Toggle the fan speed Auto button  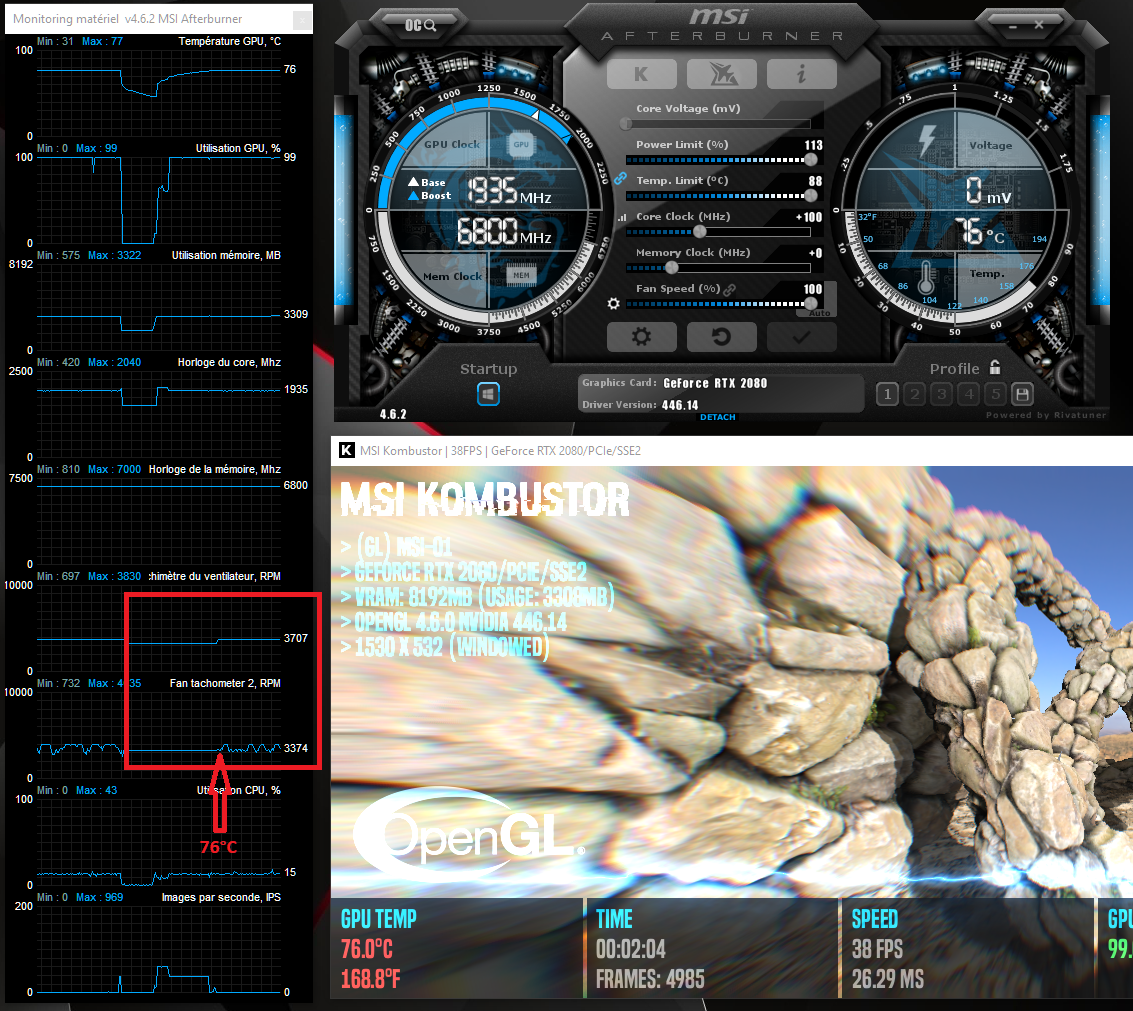(819, 313)
